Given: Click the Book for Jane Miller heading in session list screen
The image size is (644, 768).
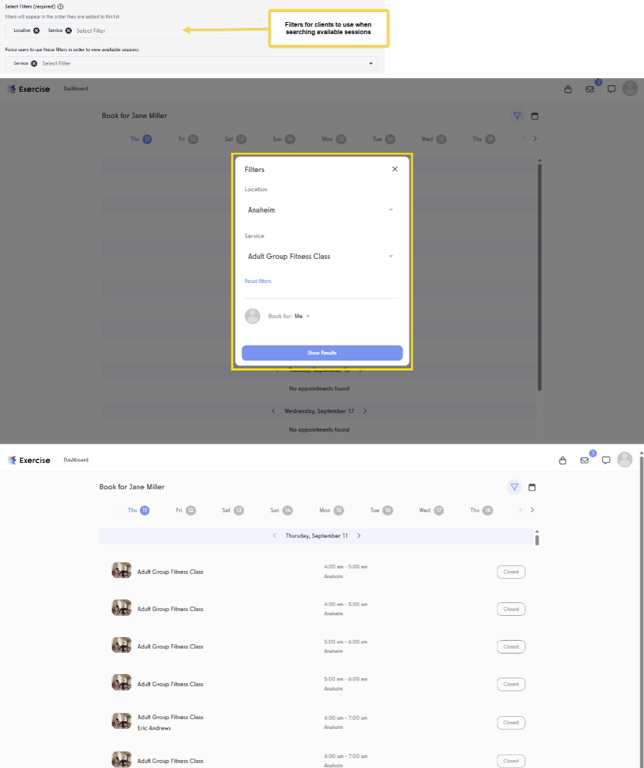Looking at the screenshot, I should pos(132,487).
